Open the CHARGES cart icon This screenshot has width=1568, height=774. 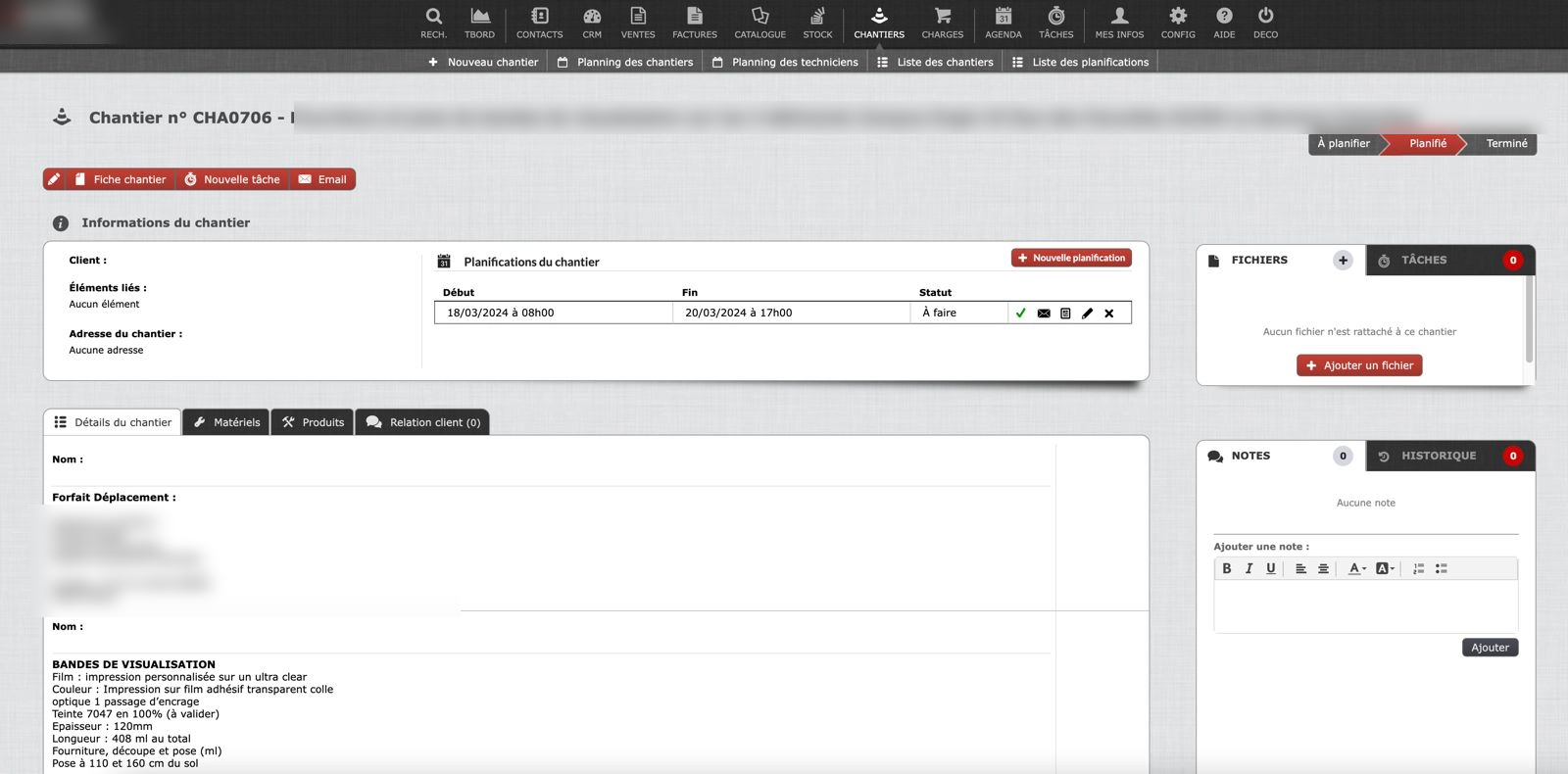click(942, 24)
